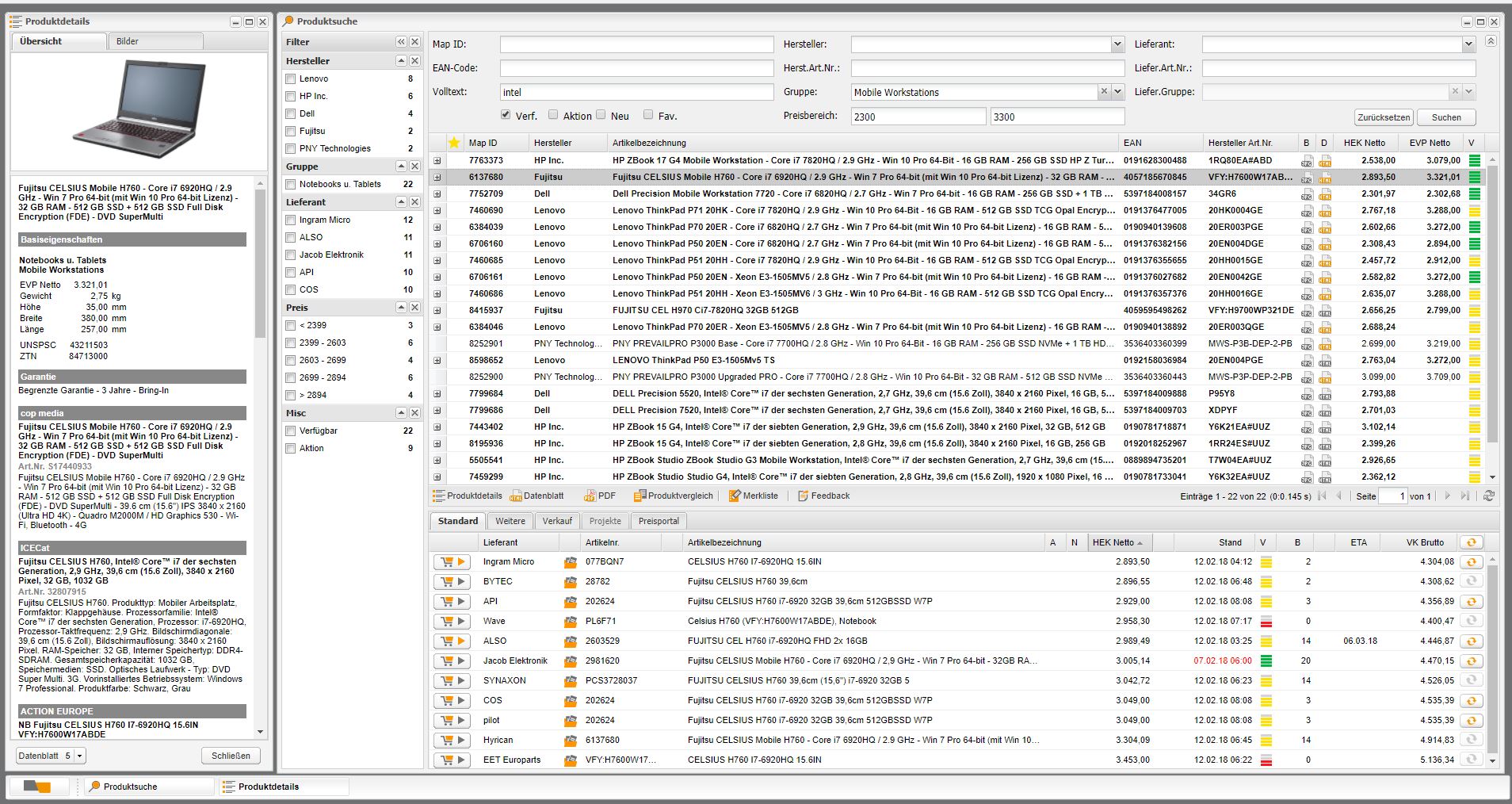Open JPG image for Lenovo 20HK0004GE row

[x=1307, y=211]
